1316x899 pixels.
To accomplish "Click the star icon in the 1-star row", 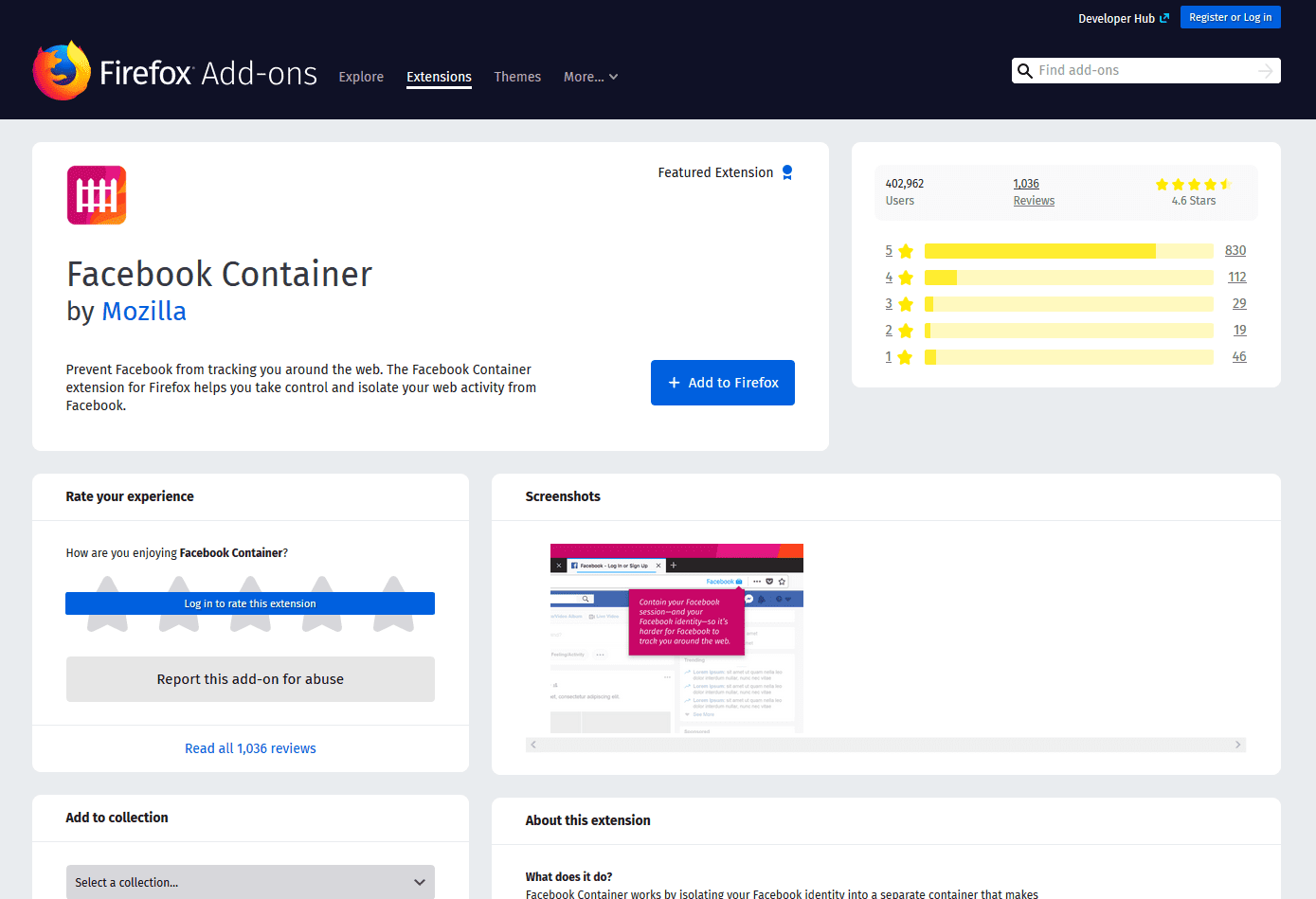I will (906, 357).
